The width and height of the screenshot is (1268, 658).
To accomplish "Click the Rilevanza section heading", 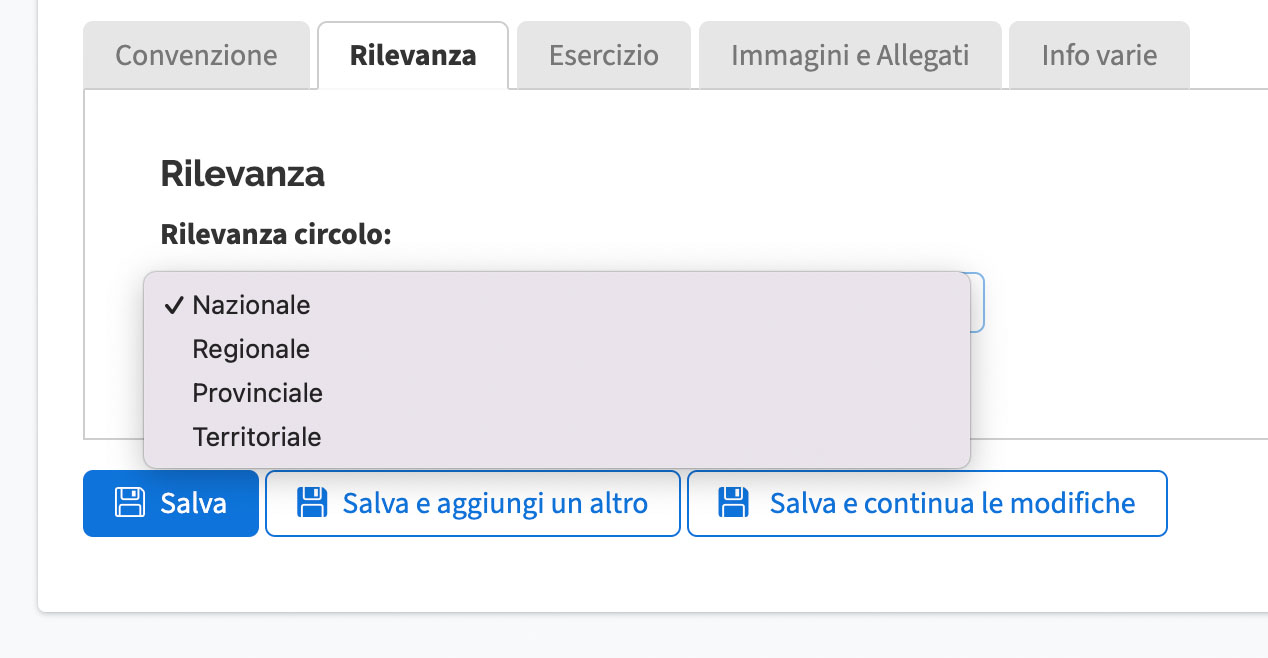I will 242,174.
